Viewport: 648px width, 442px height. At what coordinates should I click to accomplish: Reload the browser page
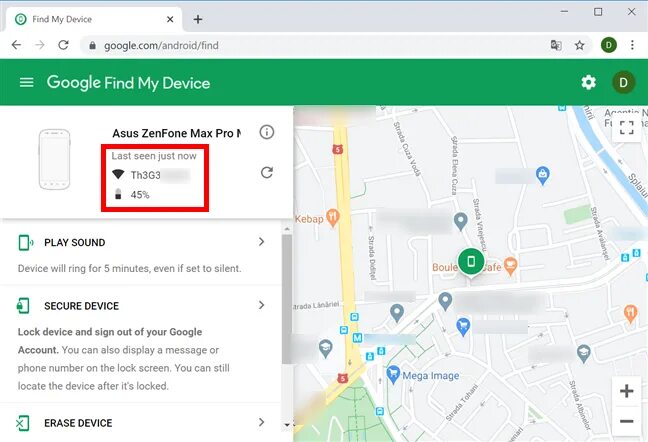(x=63, y=45)
